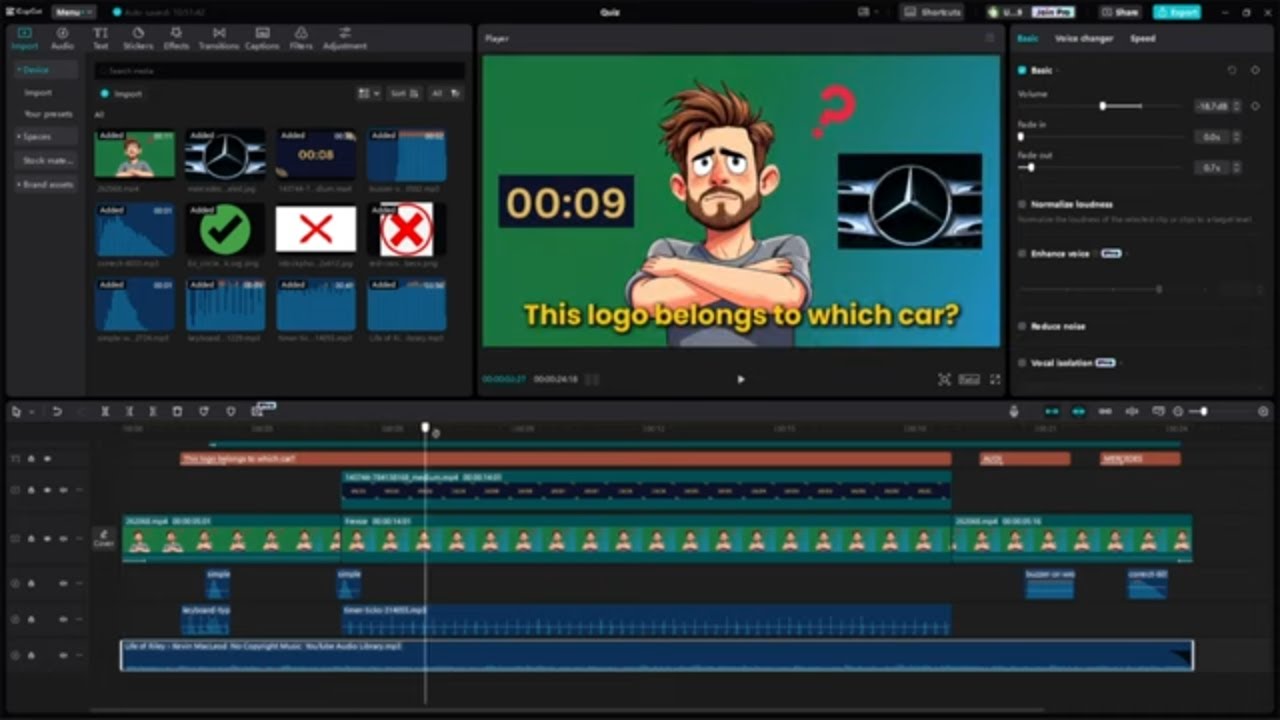Screen dimensions: 1280x720
Task: Toggle the timeline linkage icon
Action: 1105,411
